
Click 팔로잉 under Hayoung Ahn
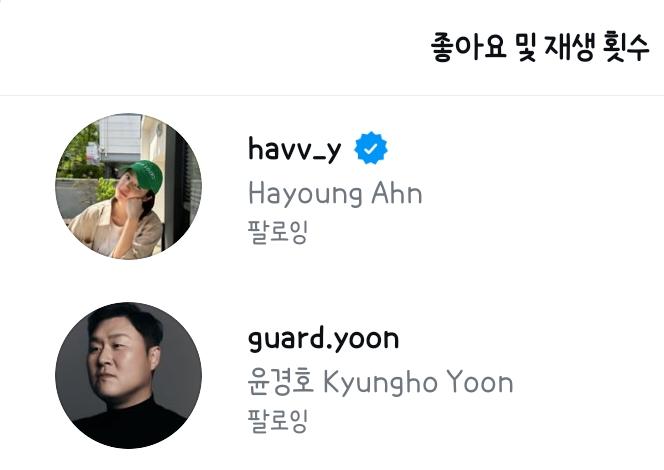pyautogui.click(x=278, y=232)
